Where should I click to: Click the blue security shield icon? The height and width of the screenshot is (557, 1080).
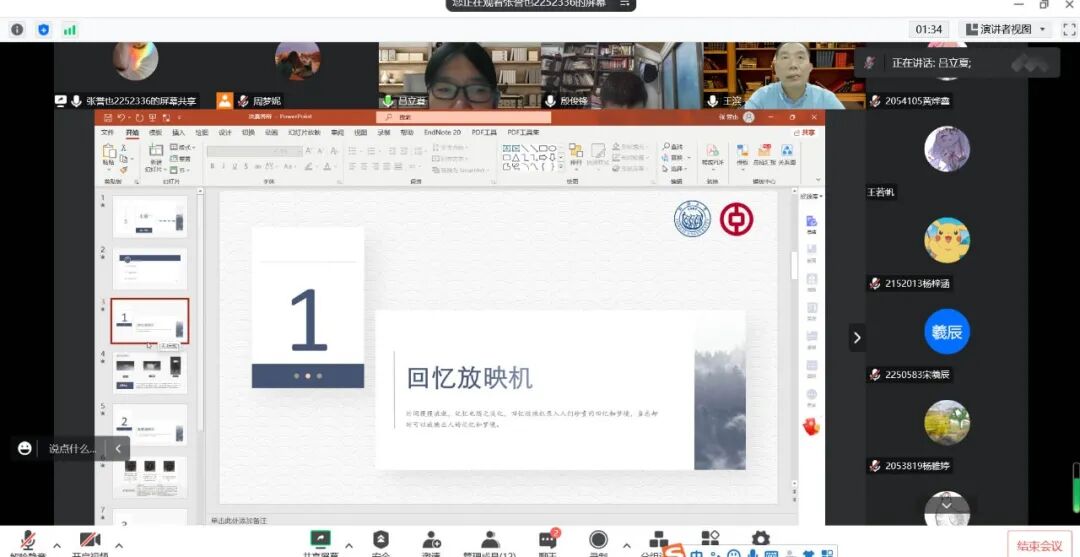[x=43, y=30]
